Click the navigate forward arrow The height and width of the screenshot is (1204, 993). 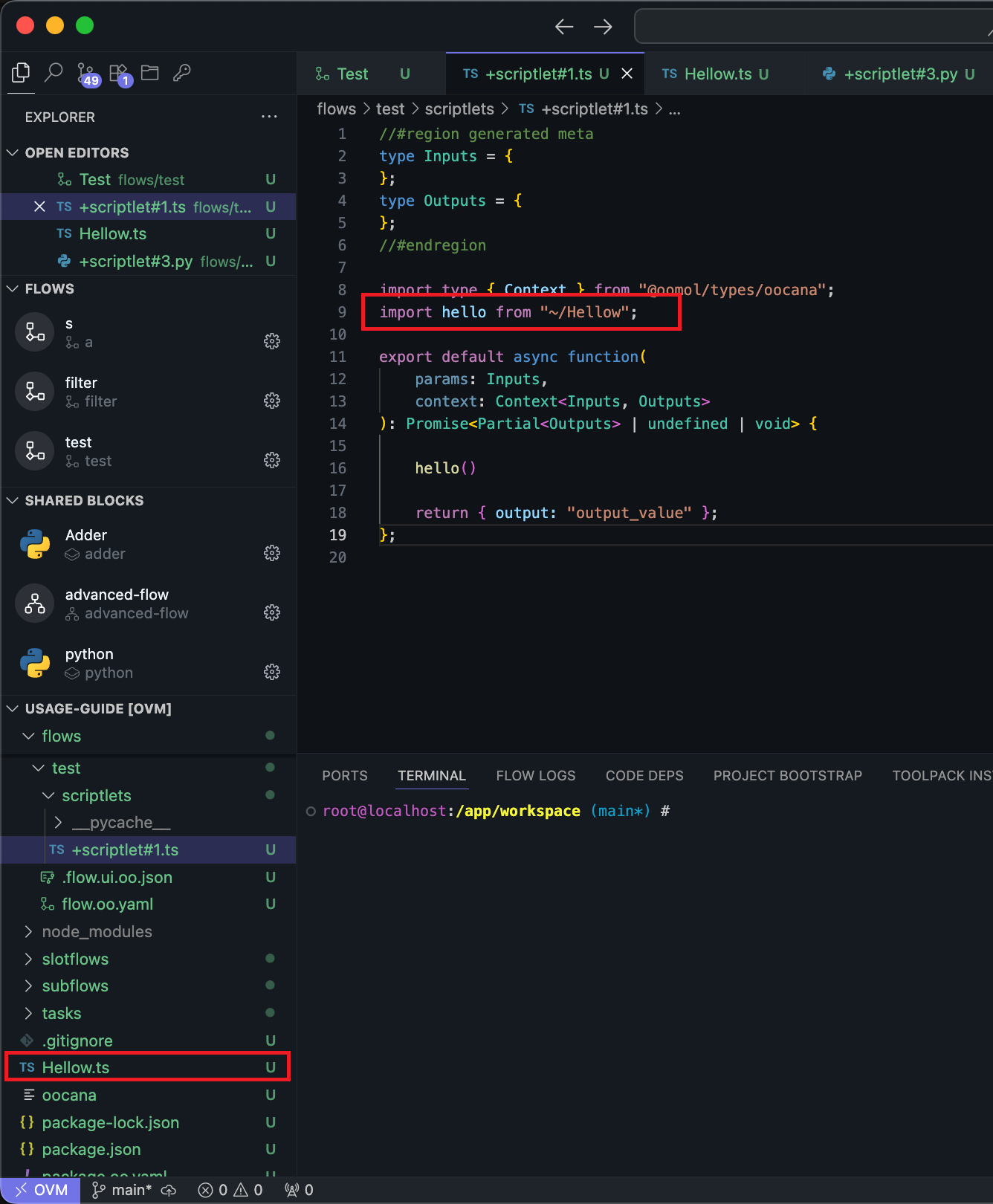(603, 27)
